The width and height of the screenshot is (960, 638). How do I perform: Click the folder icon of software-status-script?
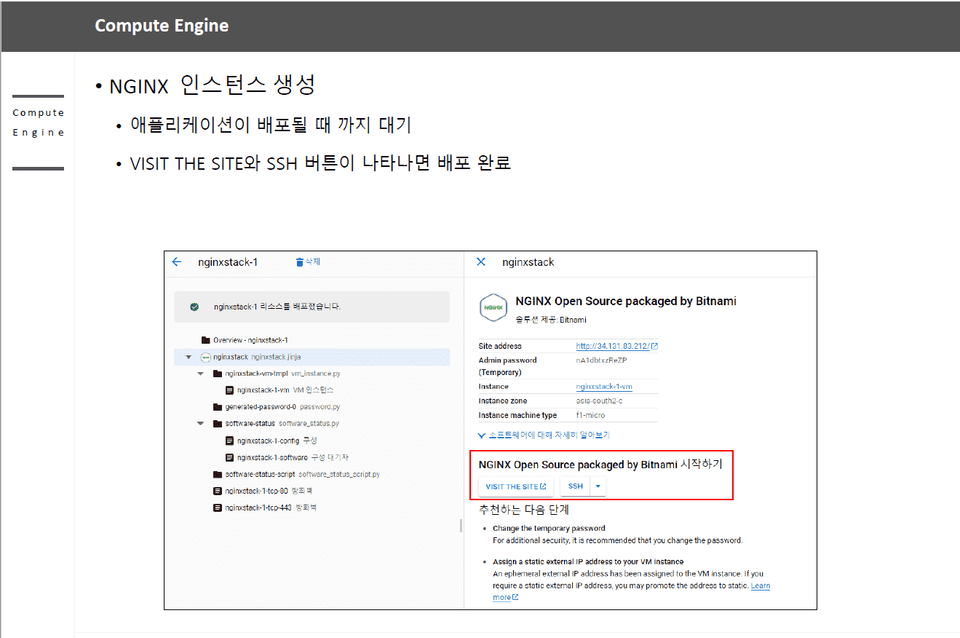pyautogui.click(x=217, y=475)
